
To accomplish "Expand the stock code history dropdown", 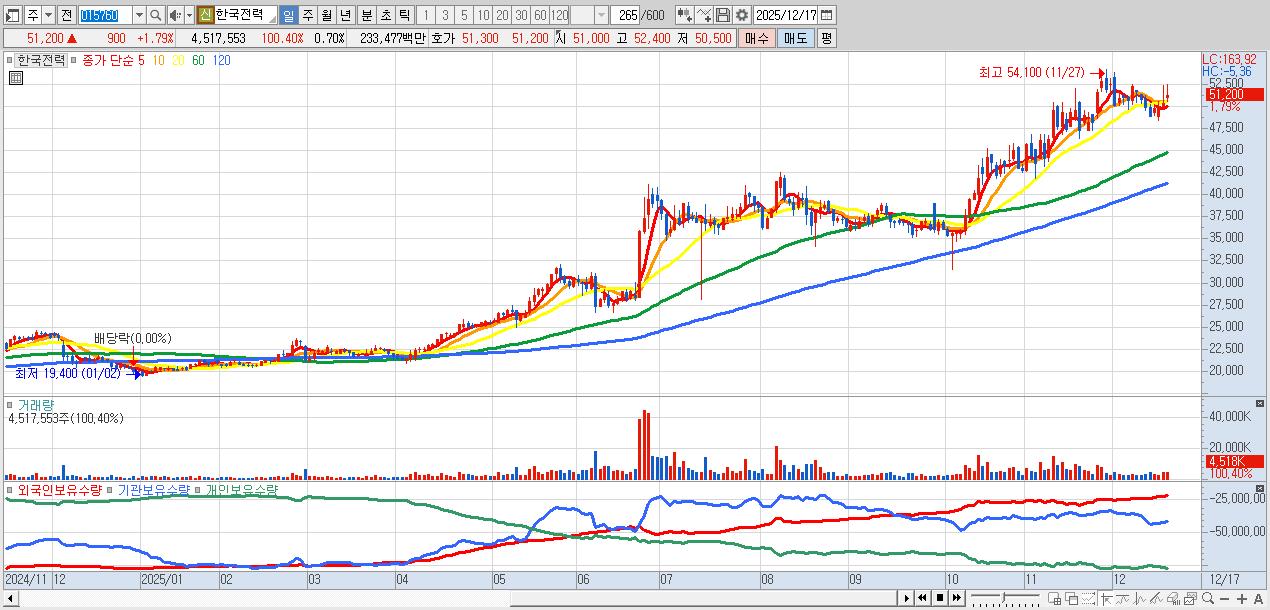I will pyautogui.click(x=140, y=15).
